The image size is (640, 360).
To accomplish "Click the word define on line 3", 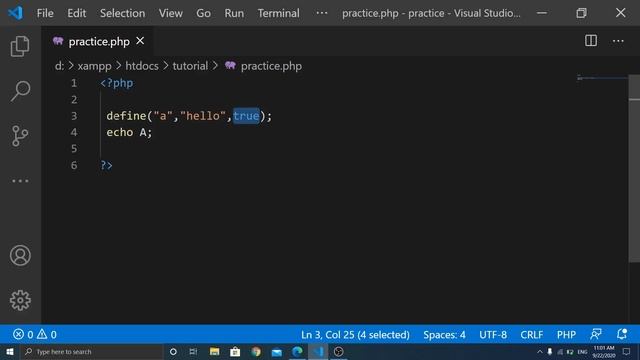I will point(126,116).
